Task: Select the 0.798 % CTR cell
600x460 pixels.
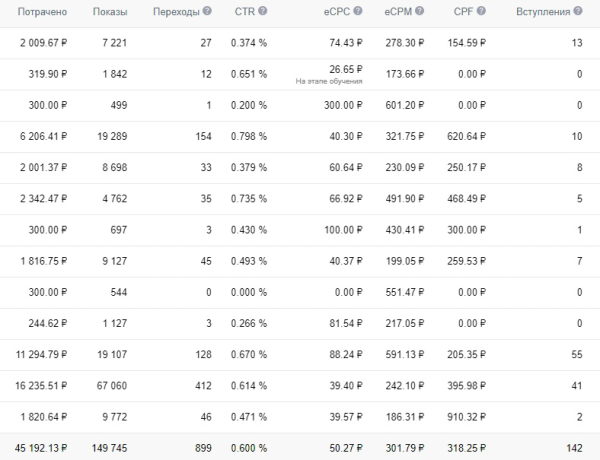Action: (x=248, y=161)
